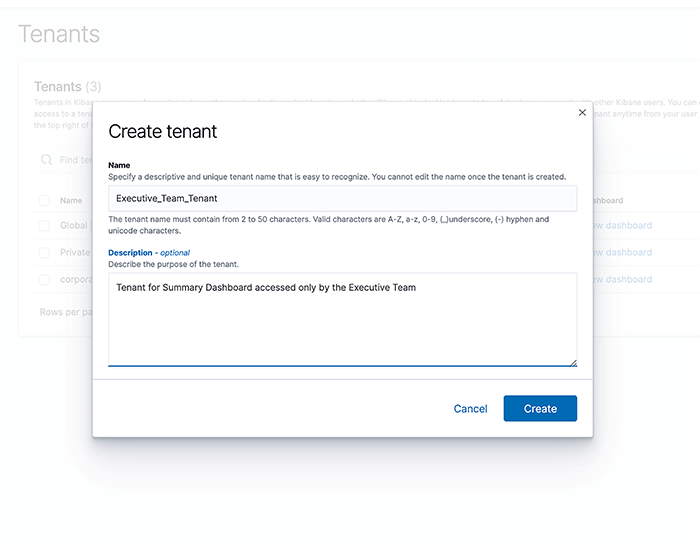Screen dimensions: 700x546
Task: Toggle the select-all tenants header checkbox
Action: pos(44,200)
